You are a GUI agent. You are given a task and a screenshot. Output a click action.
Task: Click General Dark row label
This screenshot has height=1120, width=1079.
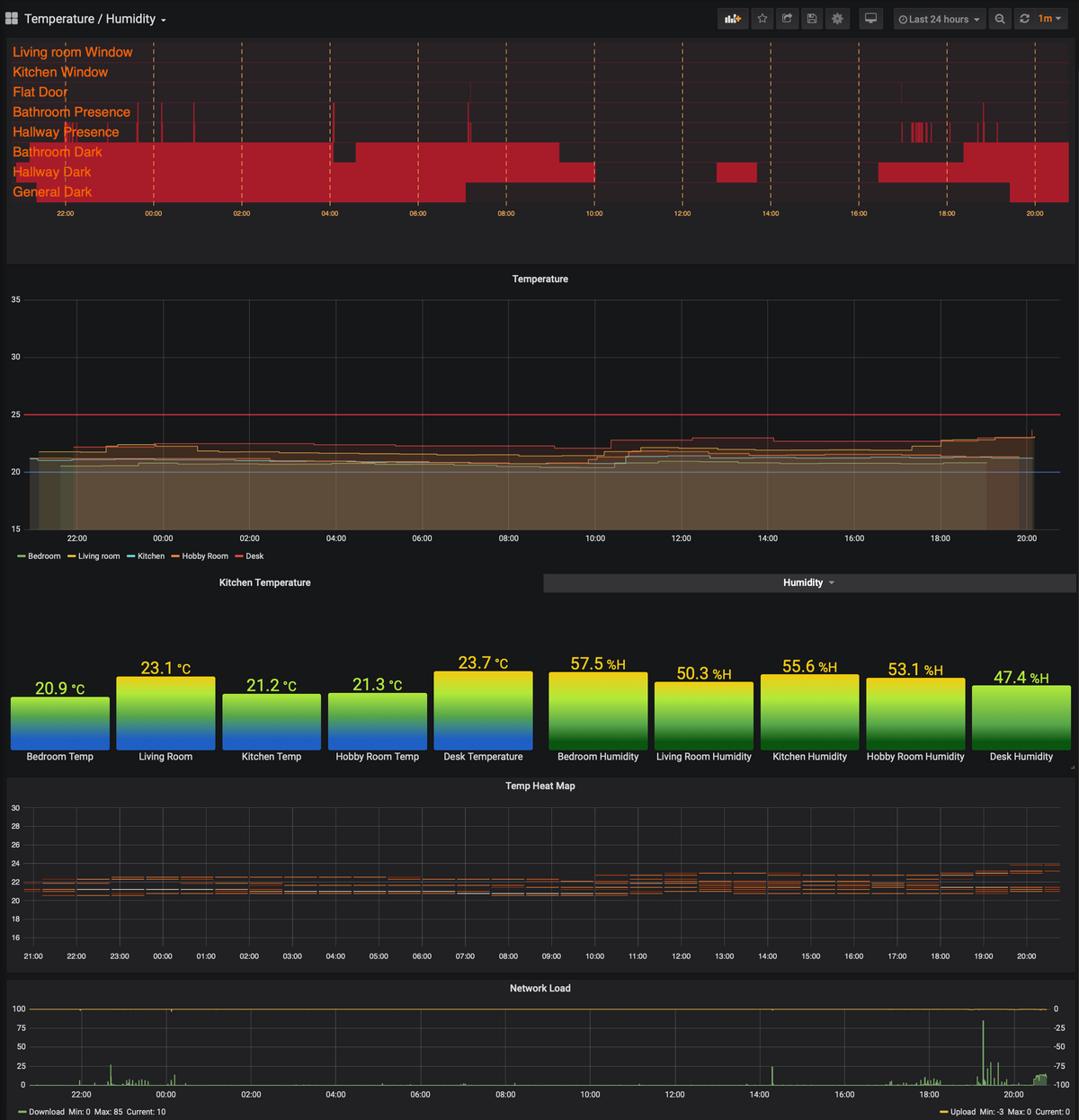[x=52, y=191]
